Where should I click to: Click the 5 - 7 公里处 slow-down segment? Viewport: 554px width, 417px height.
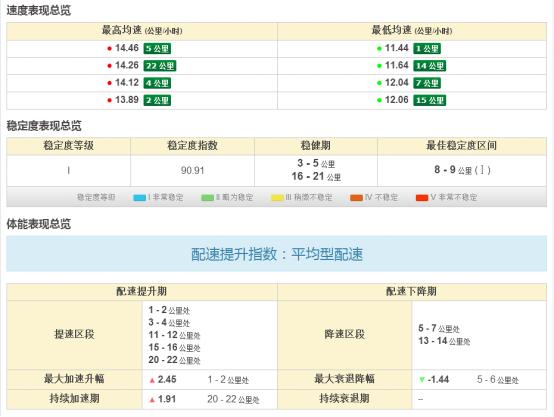[439, 329]
